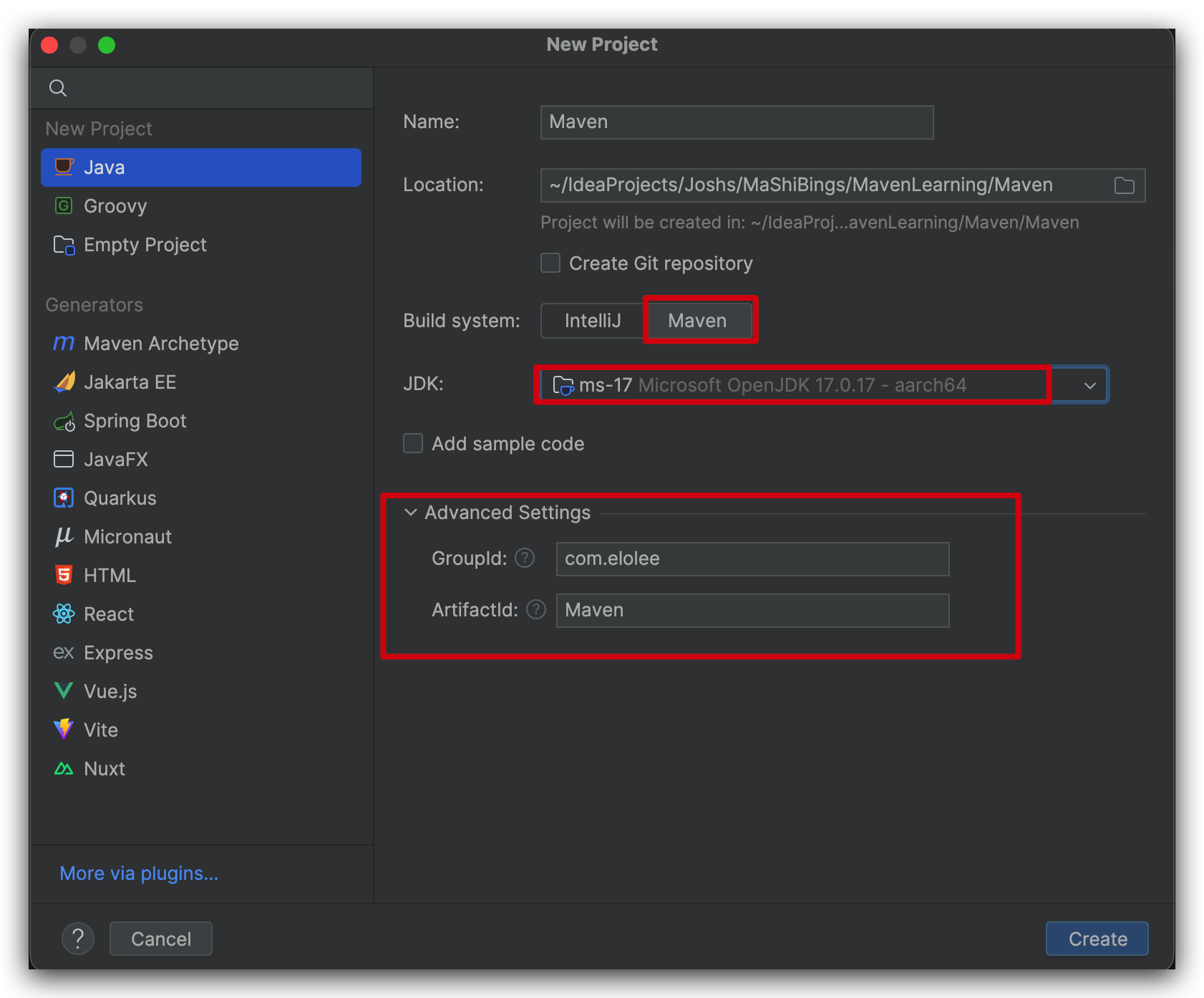Select the Vue.js generator label
This screenshot has width=1204, height=998.
tap(110, 692)
